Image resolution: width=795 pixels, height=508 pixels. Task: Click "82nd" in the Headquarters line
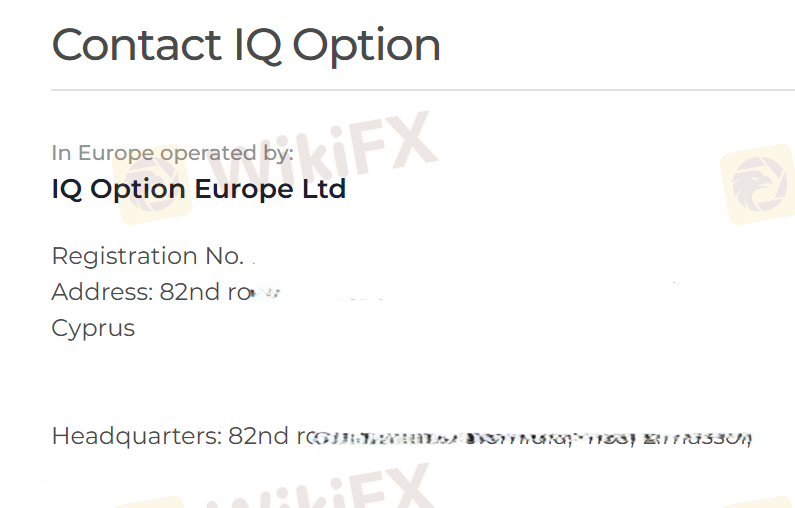coord(258,436)
